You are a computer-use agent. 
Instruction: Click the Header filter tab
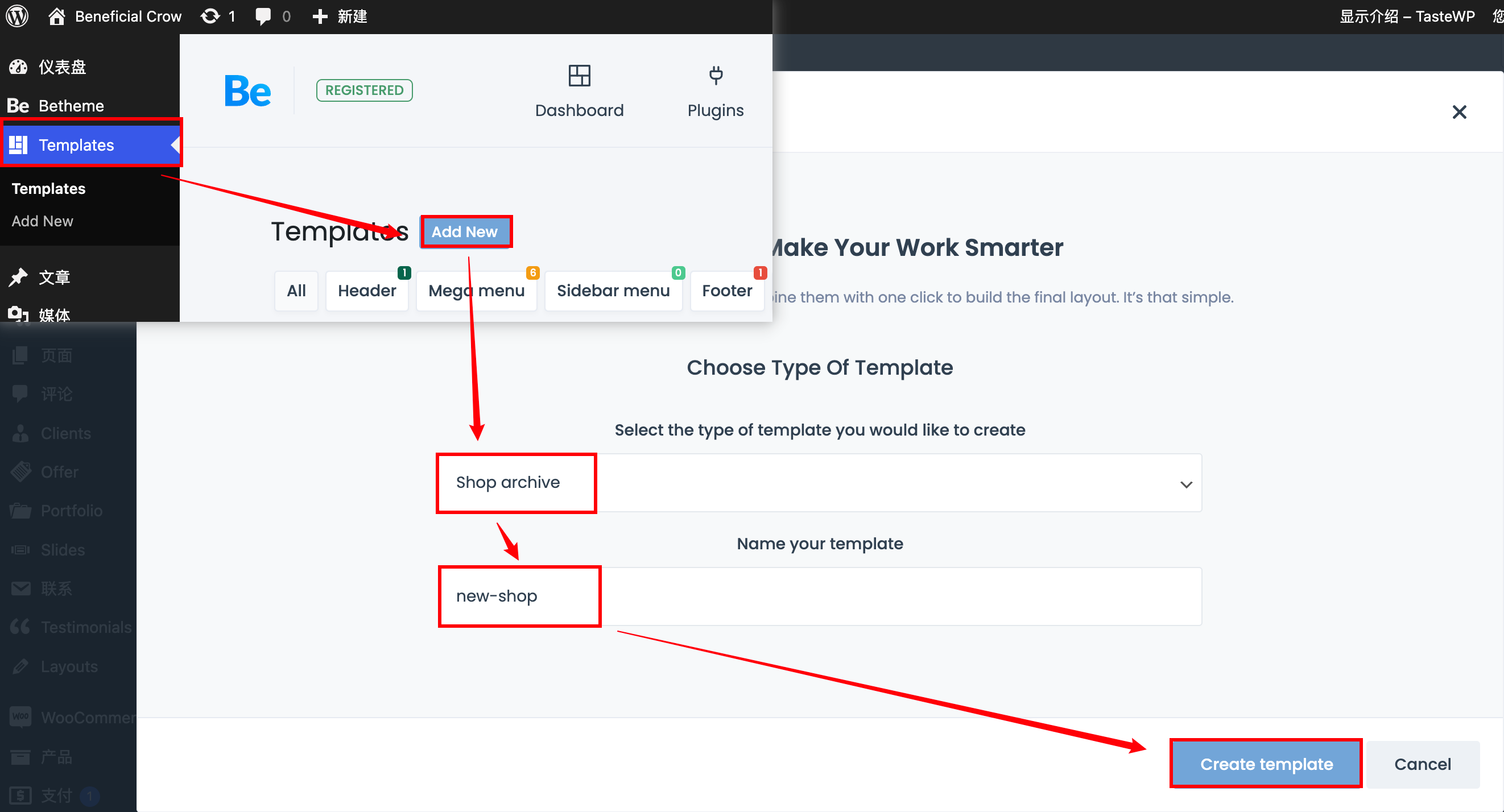click(366, 290)
